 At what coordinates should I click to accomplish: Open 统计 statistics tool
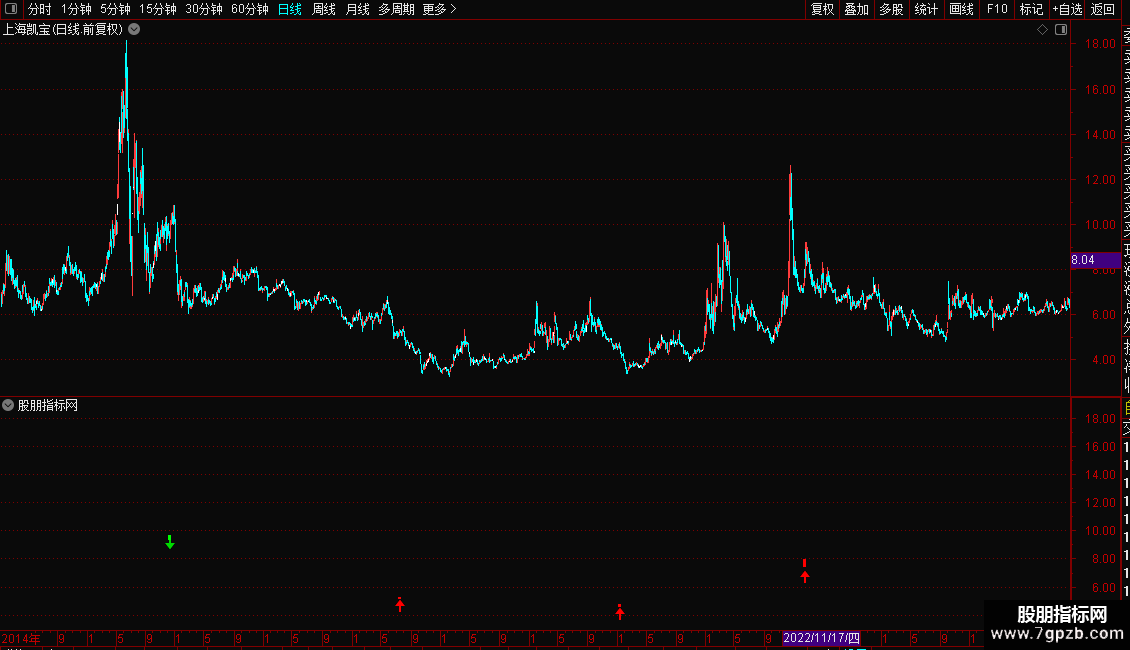coord(926,9)
